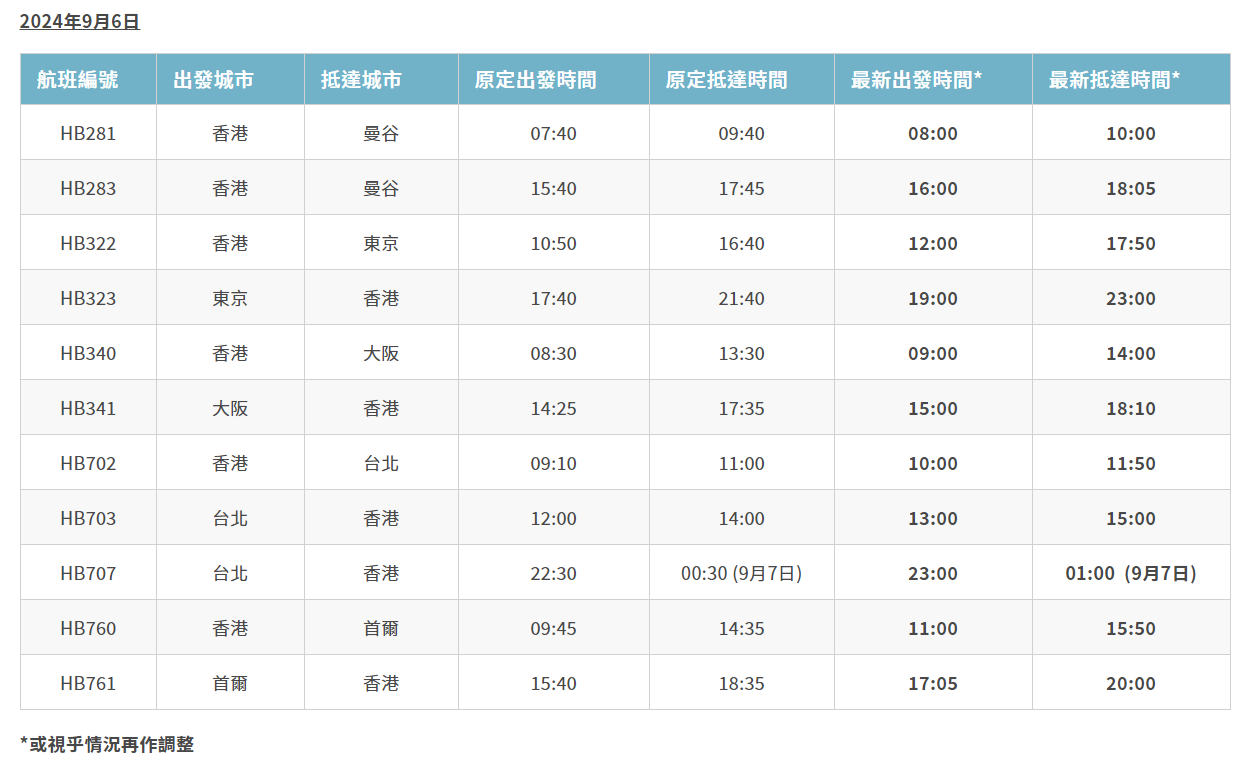Viewport: 1246px width, 767px height.
Task: Select the 最新抵達時間* column header
Action: coord(1136,80)
